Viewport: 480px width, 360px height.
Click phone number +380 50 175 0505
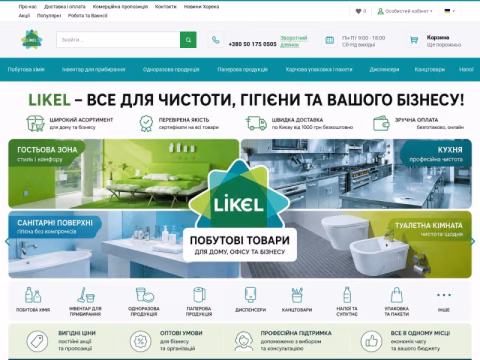coord(252,44)
